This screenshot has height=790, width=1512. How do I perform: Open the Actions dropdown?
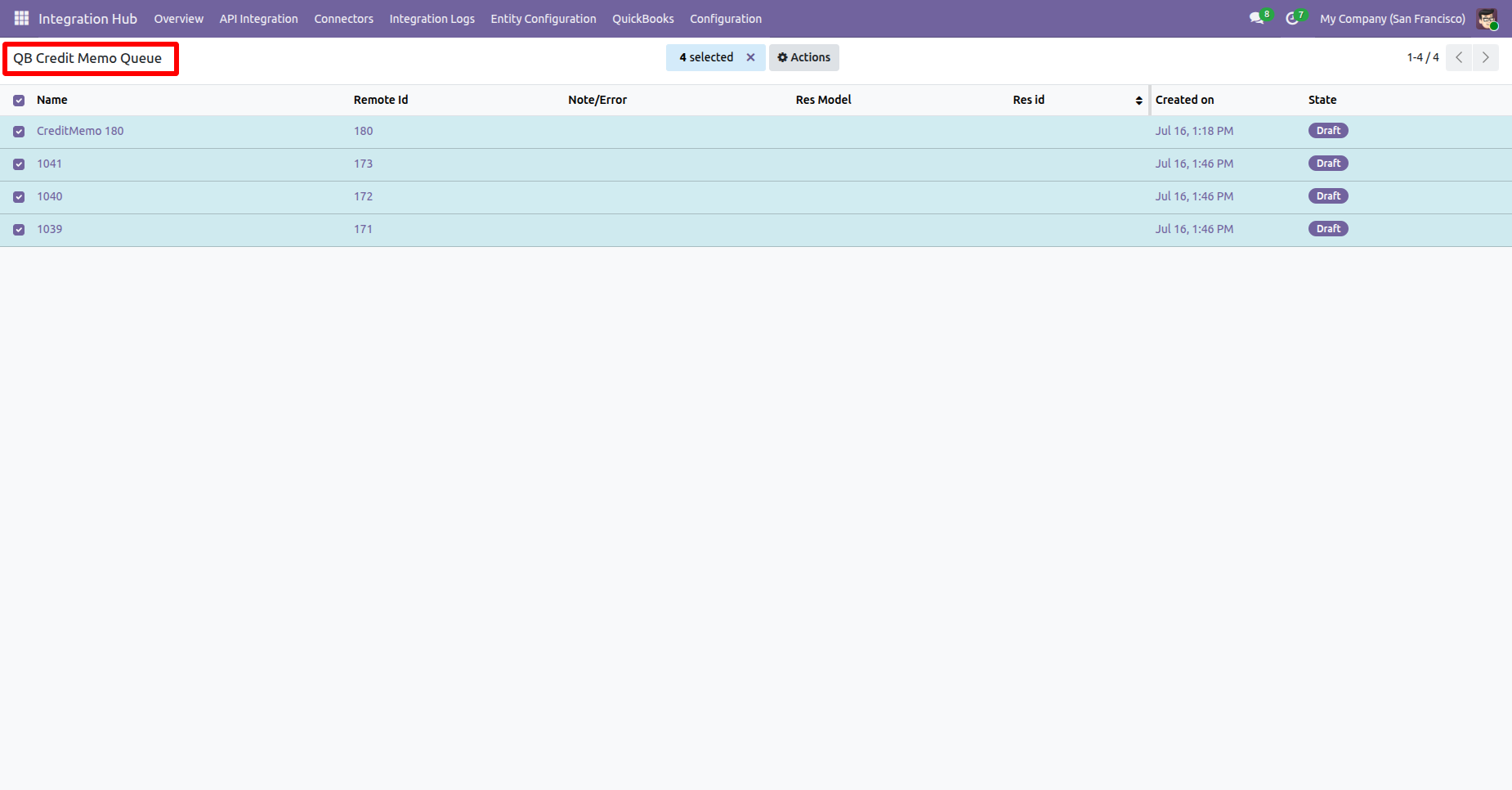click(x=803, y=57)
